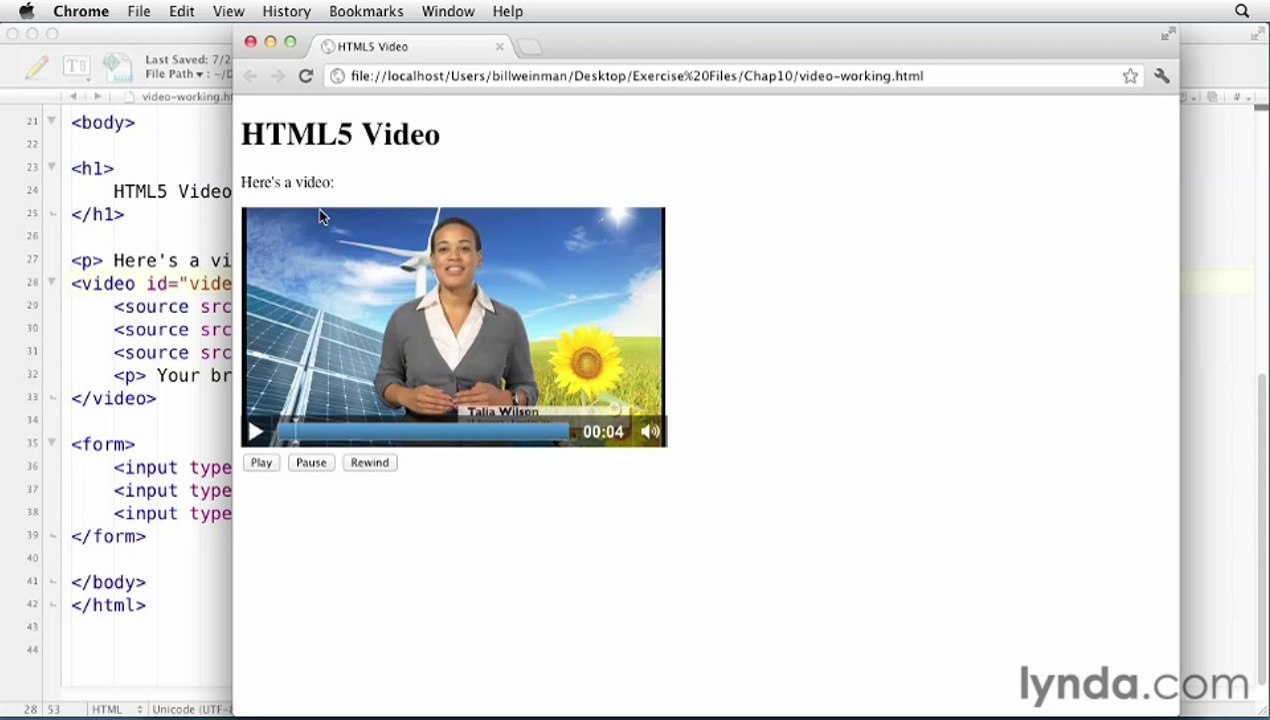Open Chrome wrench settings menu

tap(1161, 76)
